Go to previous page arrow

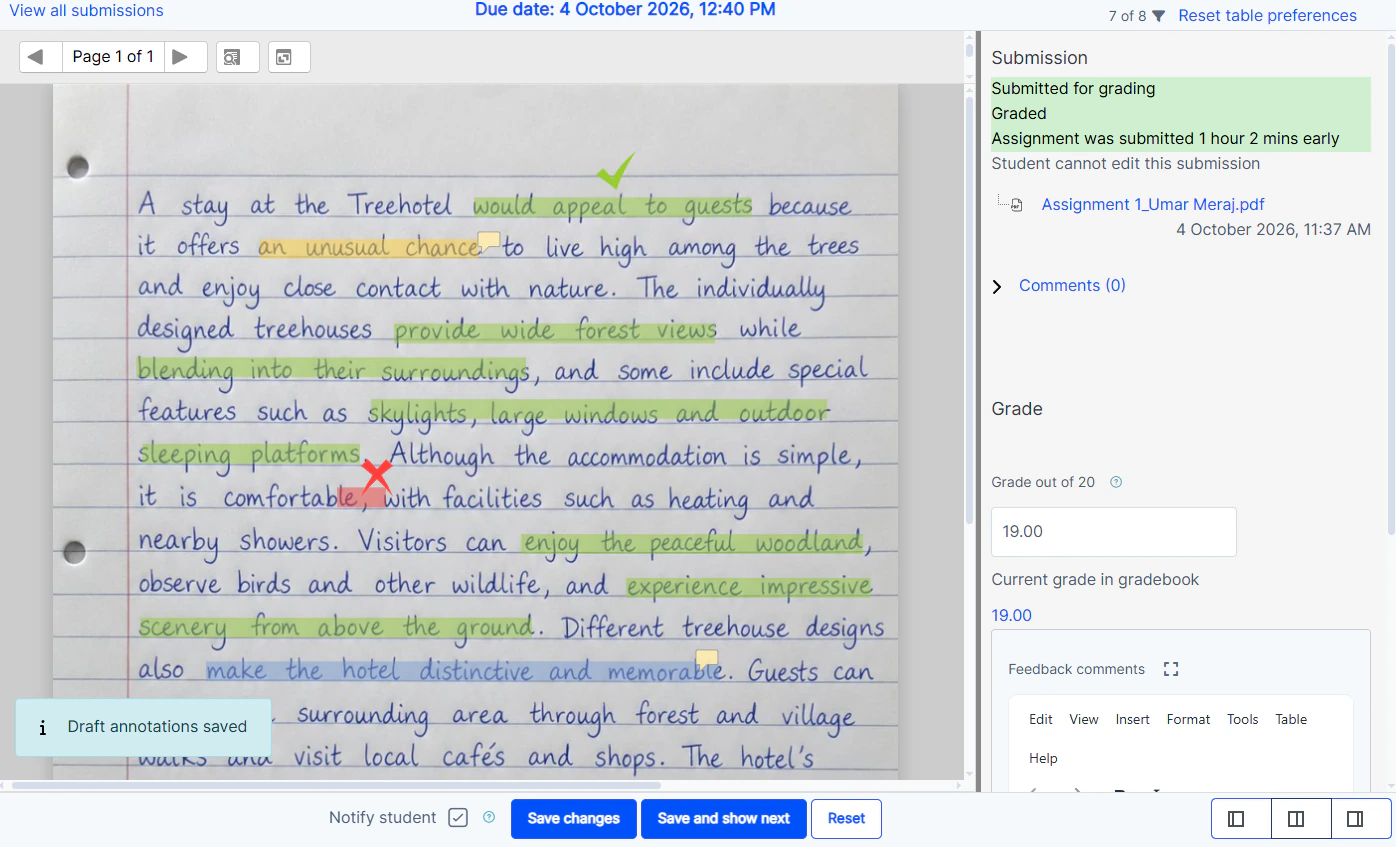36,57
